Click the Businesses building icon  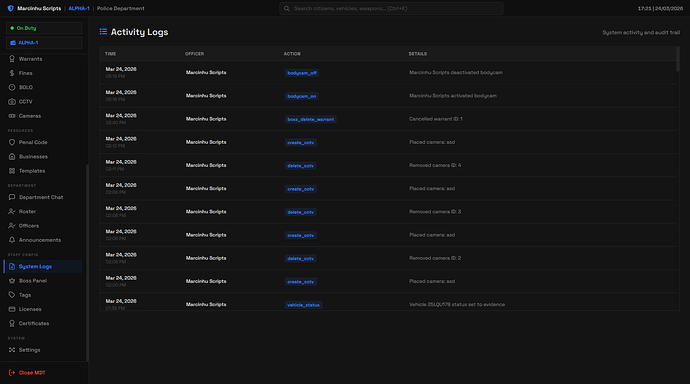coord(12,157)
